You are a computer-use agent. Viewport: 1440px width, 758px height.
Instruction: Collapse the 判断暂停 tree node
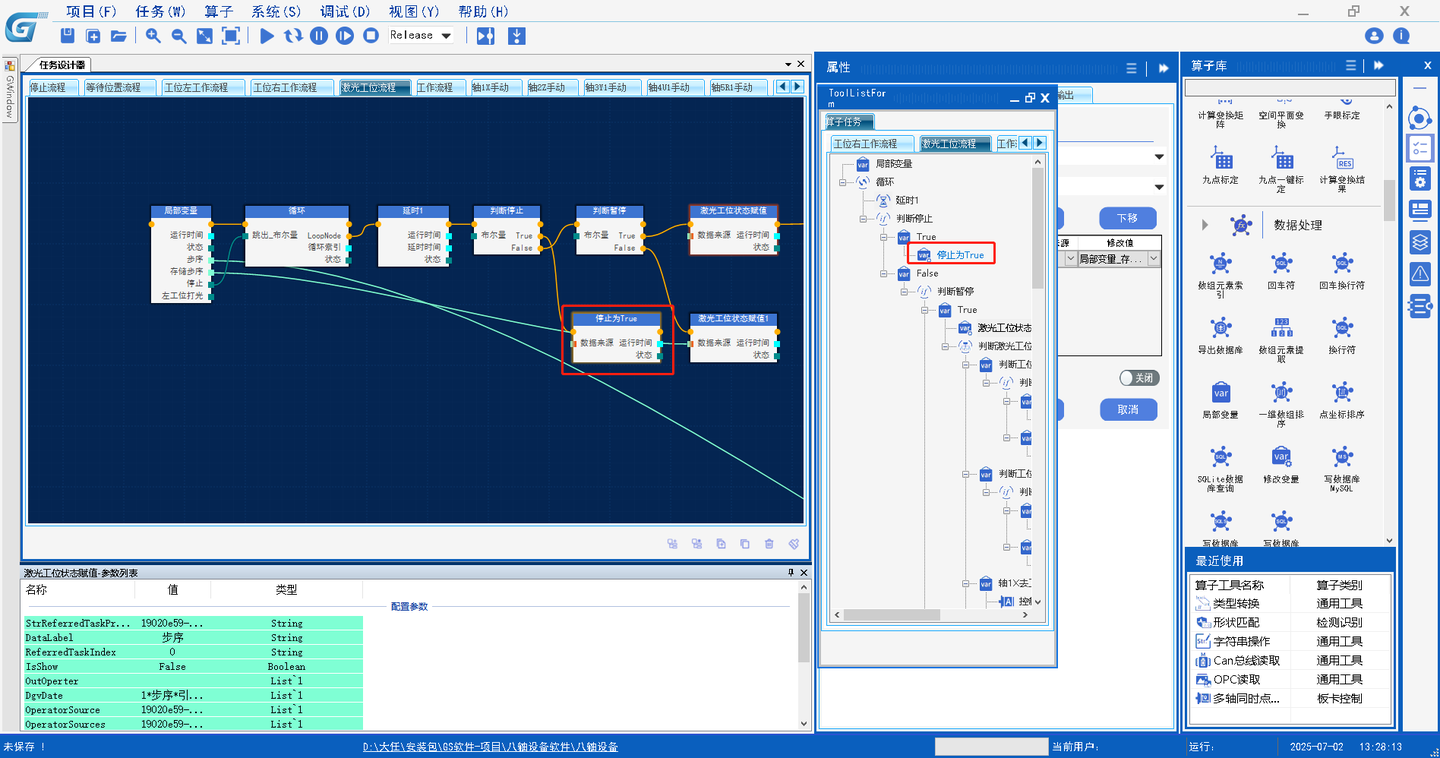(x=903, y=291)
